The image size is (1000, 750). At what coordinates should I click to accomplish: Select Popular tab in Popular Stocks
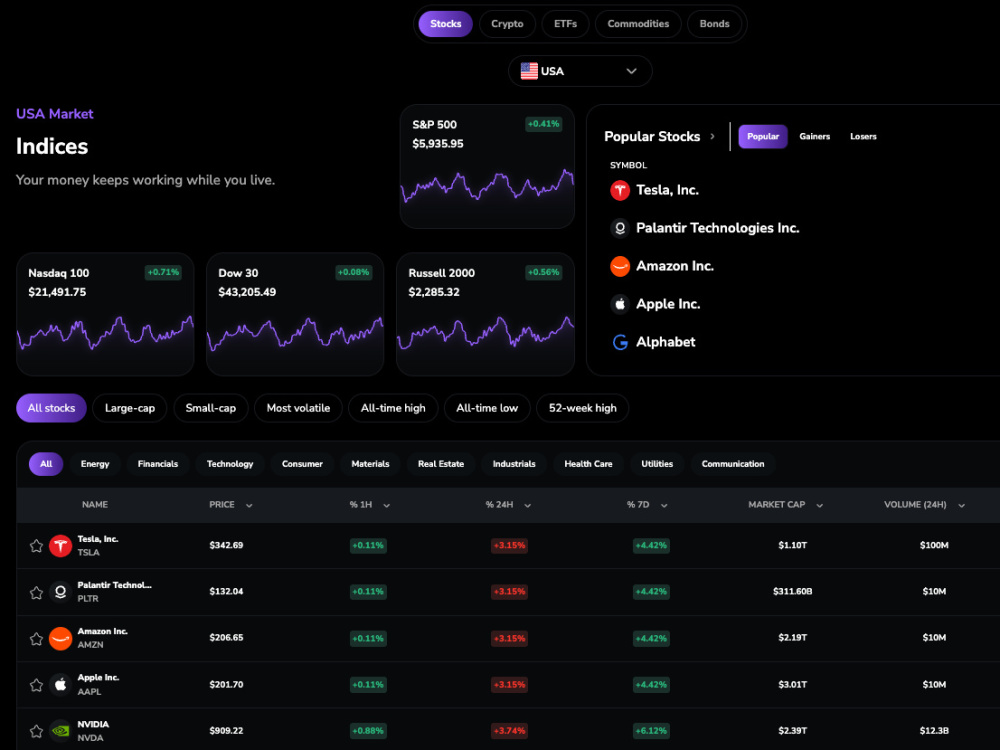763,136
